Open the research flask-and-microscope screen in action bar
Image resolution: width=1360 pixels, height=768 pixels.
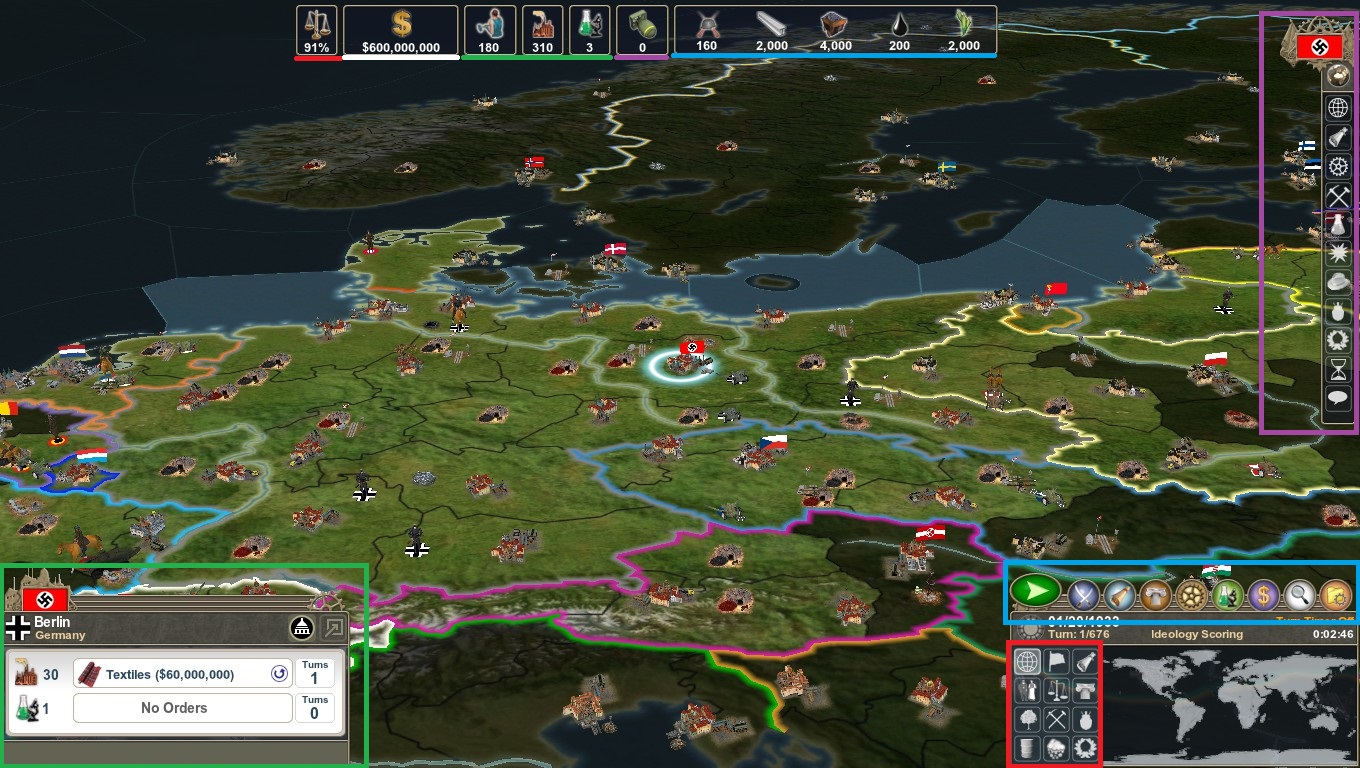(1228, 595)
